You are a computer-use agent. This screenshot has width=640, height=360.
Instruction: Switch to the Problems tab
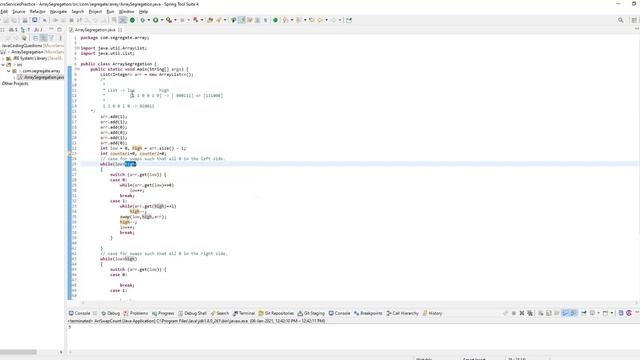pyautogui.click(x=136, y=313)
